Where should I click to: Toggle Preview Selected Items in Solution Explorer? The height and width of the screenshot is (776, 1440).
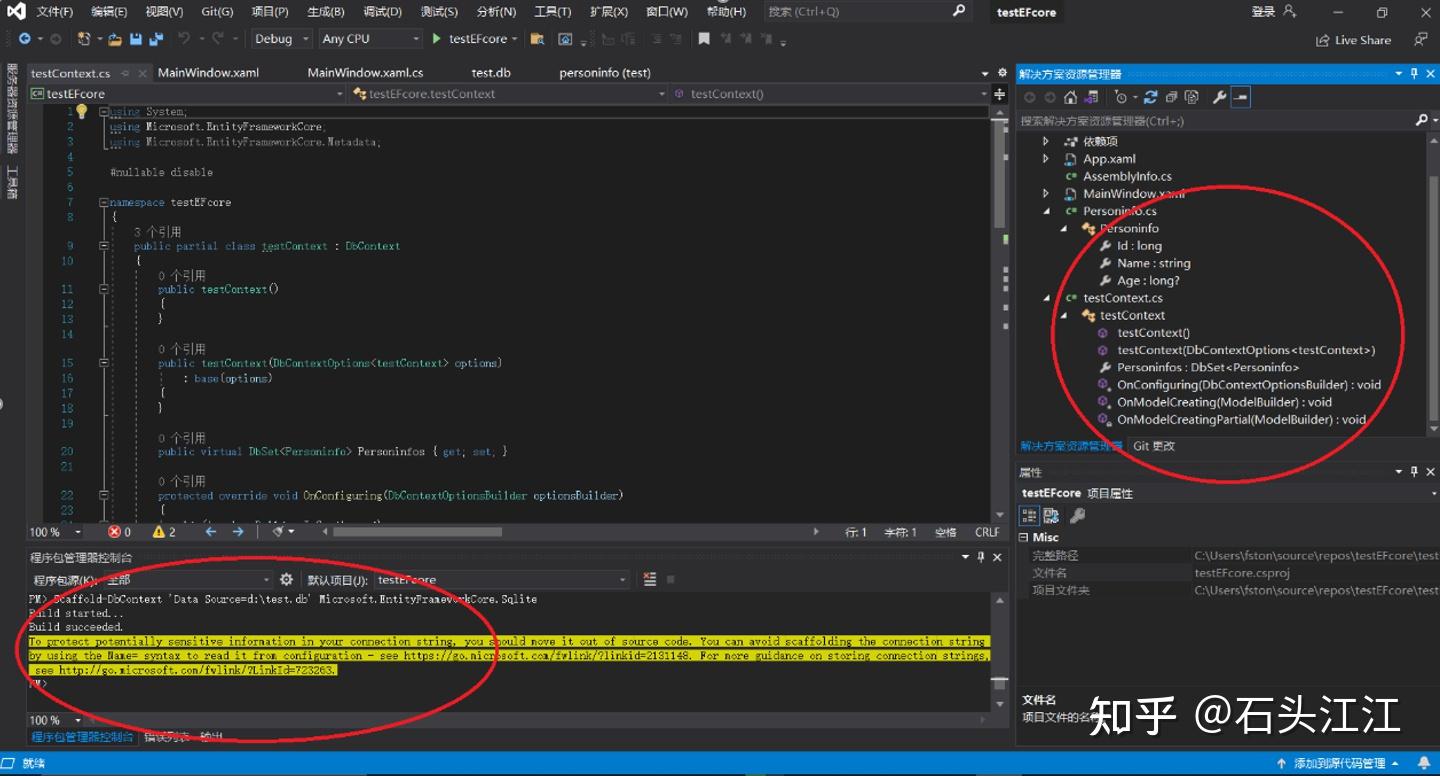click(1240, 97)
